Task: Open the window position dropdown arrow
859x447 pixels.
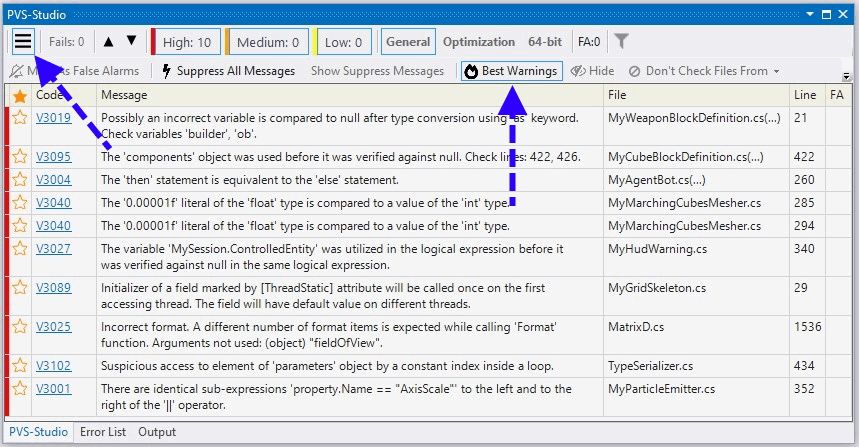Action: click(810, 14)
